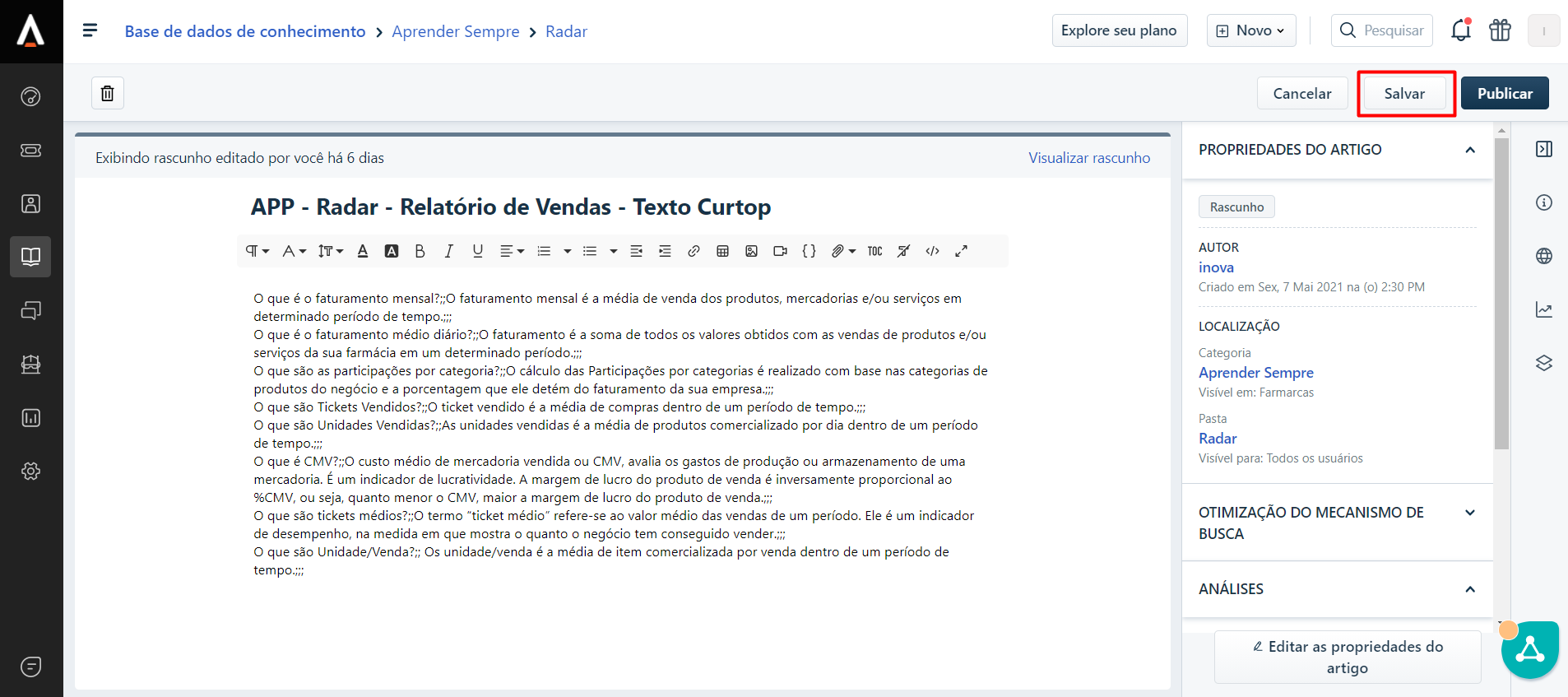Toggle bold formatting in editor toolbar
The width and height of the screenshot is (1568, 697).
(420, 252)
